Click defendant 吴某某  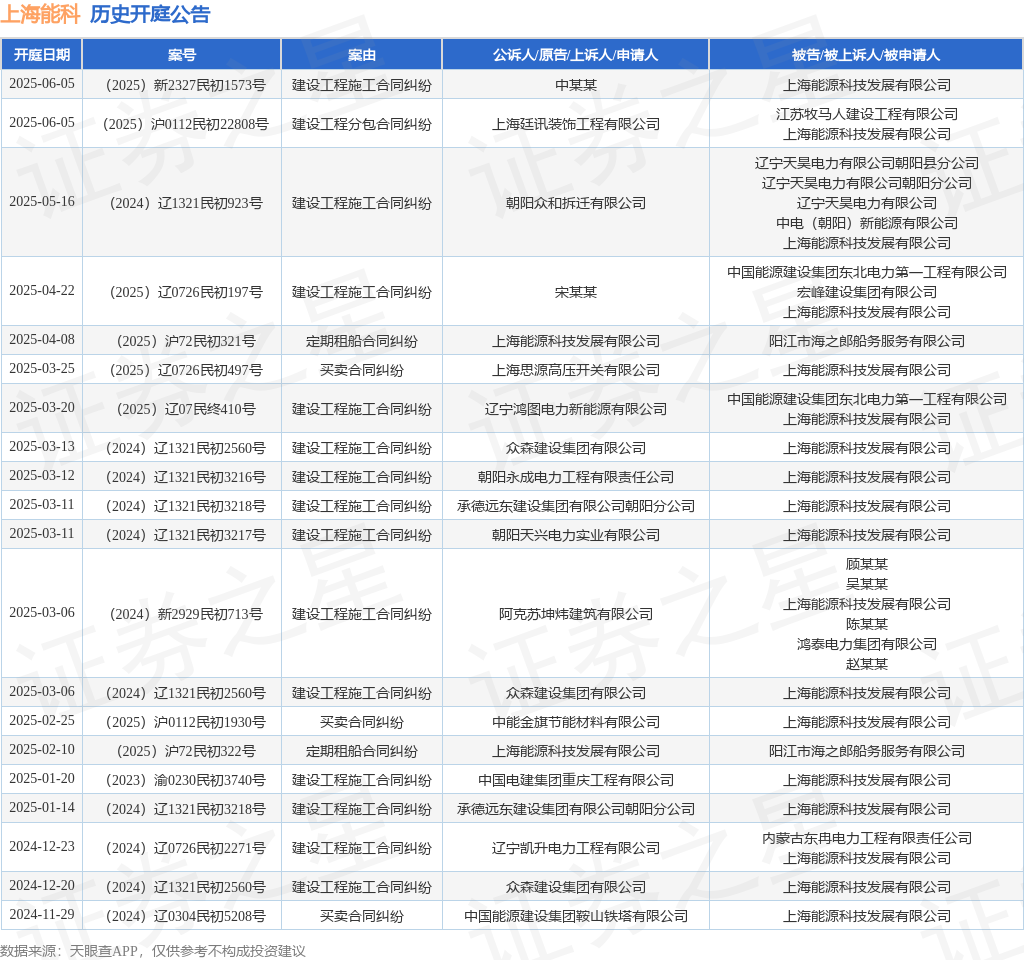coord(867,583)
